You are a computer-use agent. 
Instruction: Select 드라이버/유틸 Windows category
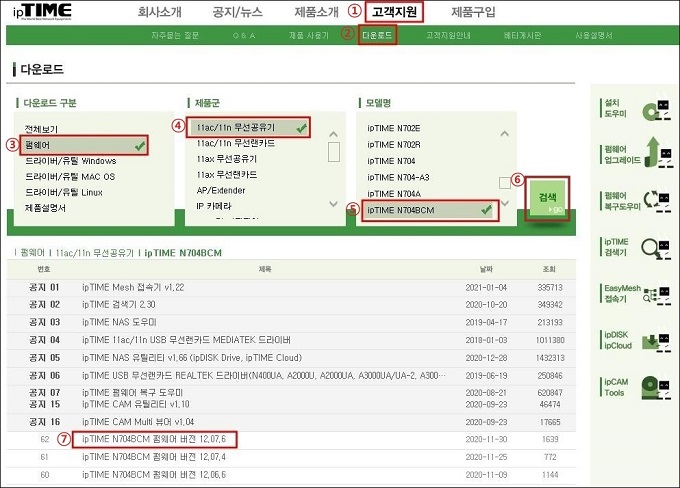(71, 161)
